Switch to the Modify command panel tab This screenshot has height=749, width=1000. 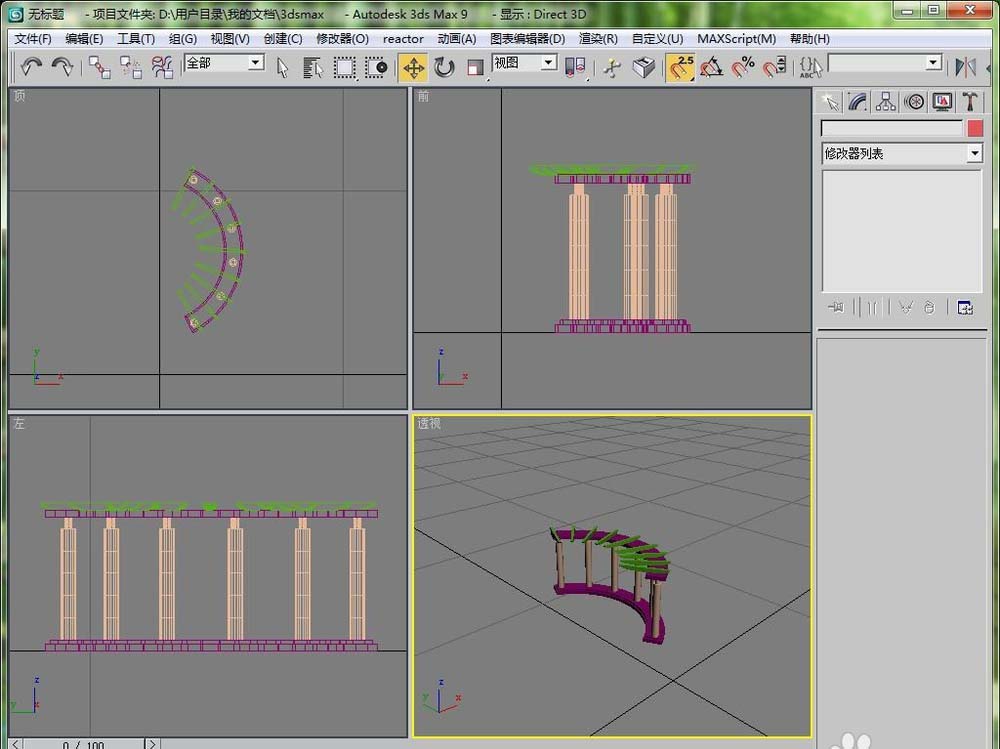pos(858,102)
